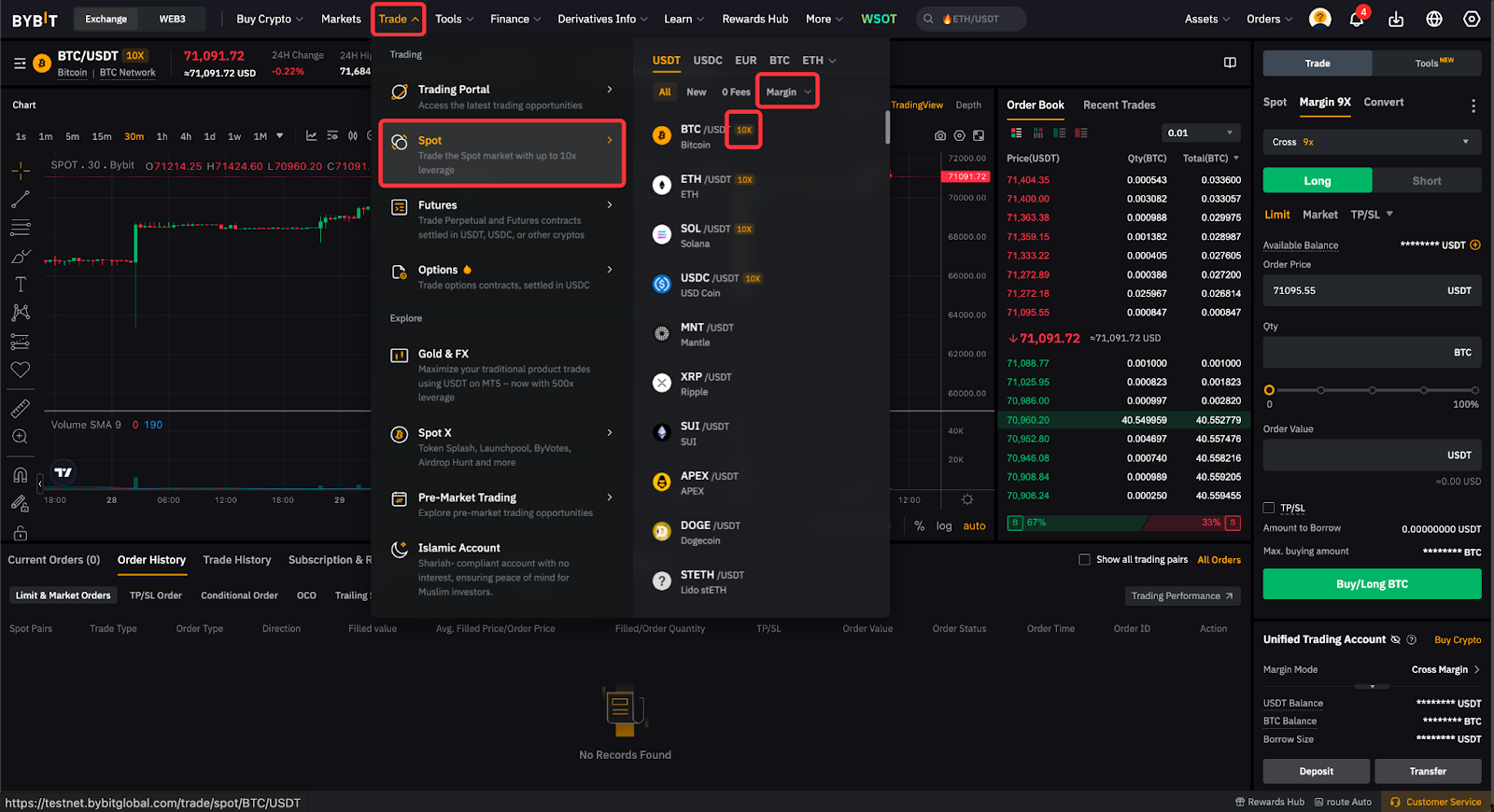The width and height of the screenshot is (1494, 812).
Task: Open the 0.01 price grouping dropdown
Action: [1200, 133]
